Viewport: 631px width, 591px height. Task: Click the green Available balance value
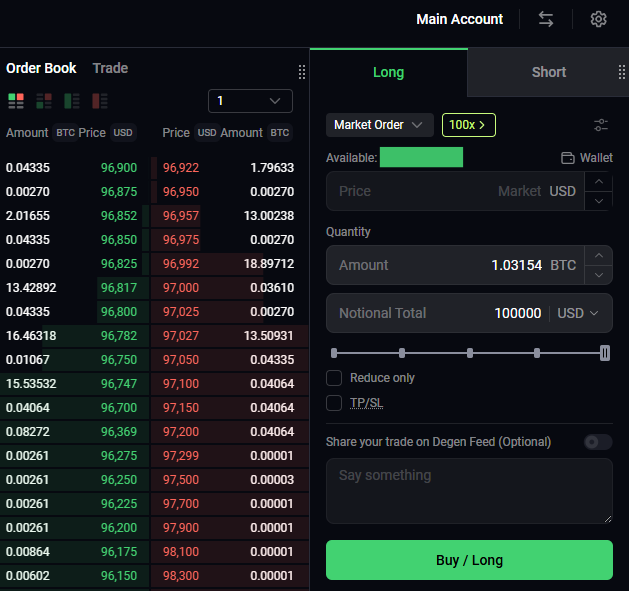pyautogui.click(x=421, y=157)
